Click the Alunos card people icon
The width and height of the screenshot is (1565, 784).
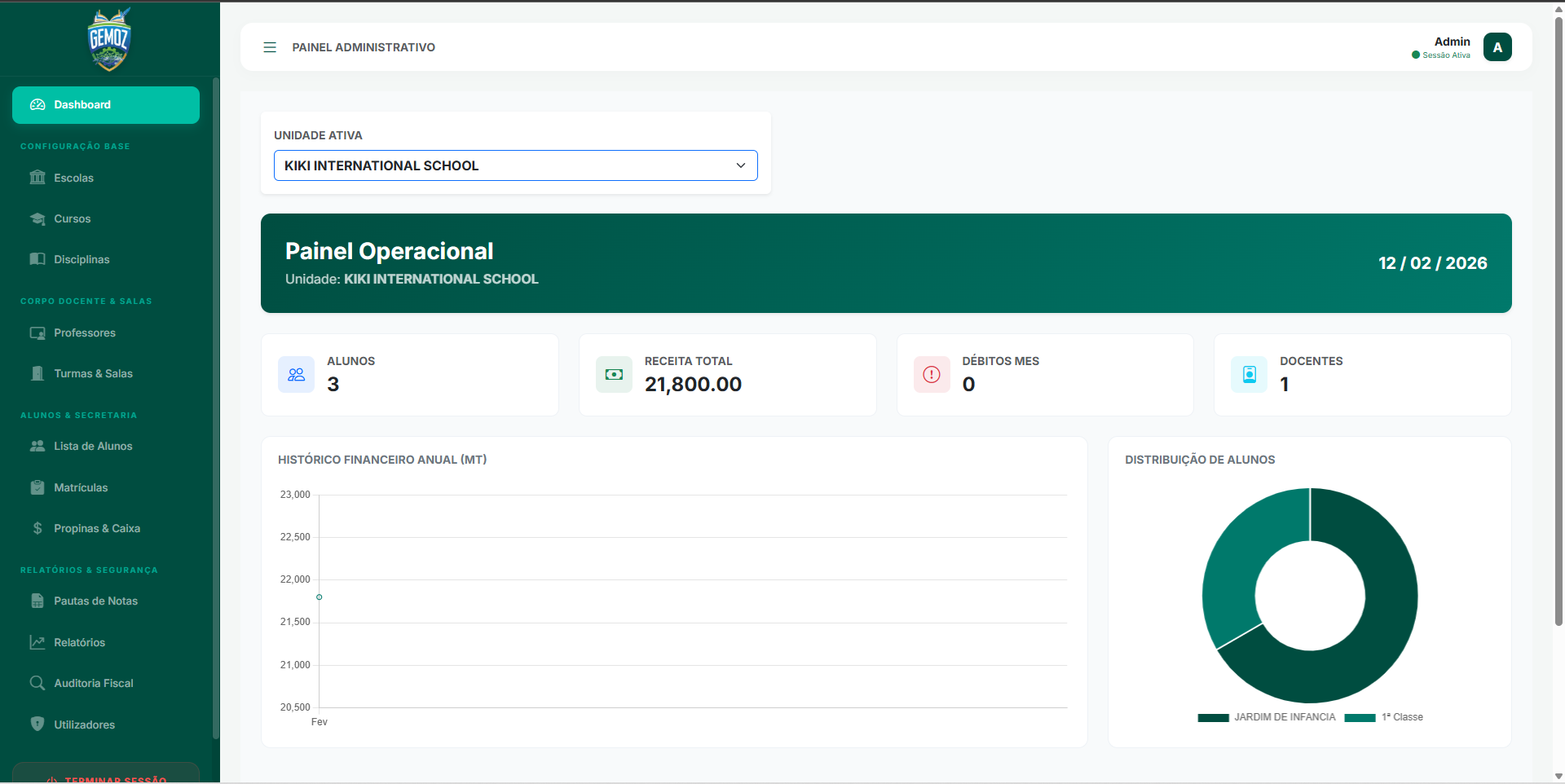[296, 375]
